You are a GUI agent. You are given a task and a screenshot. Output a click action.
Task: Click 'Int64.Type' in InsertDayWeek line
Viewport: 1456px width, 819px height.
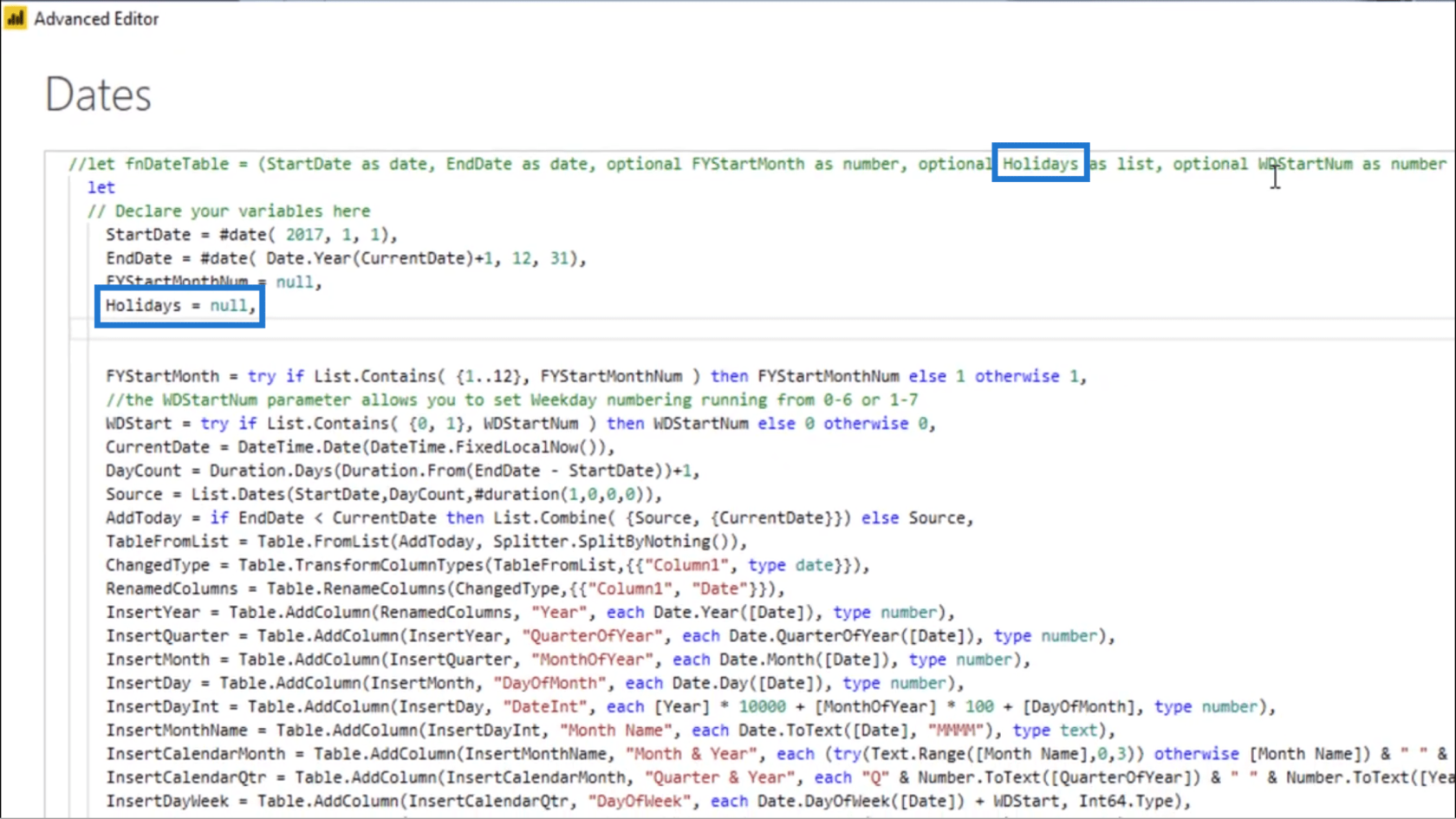pyautogui.click(x=1126, y=801)
